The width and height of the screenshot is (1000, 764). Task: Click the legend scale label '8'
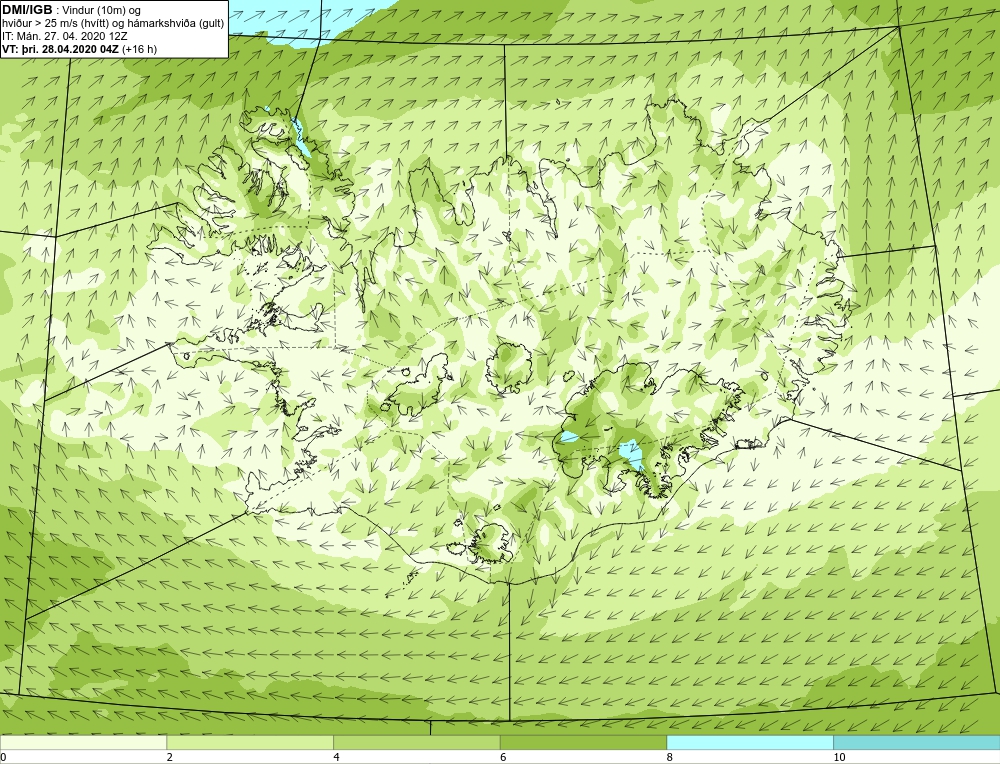(x=669, y=757)
